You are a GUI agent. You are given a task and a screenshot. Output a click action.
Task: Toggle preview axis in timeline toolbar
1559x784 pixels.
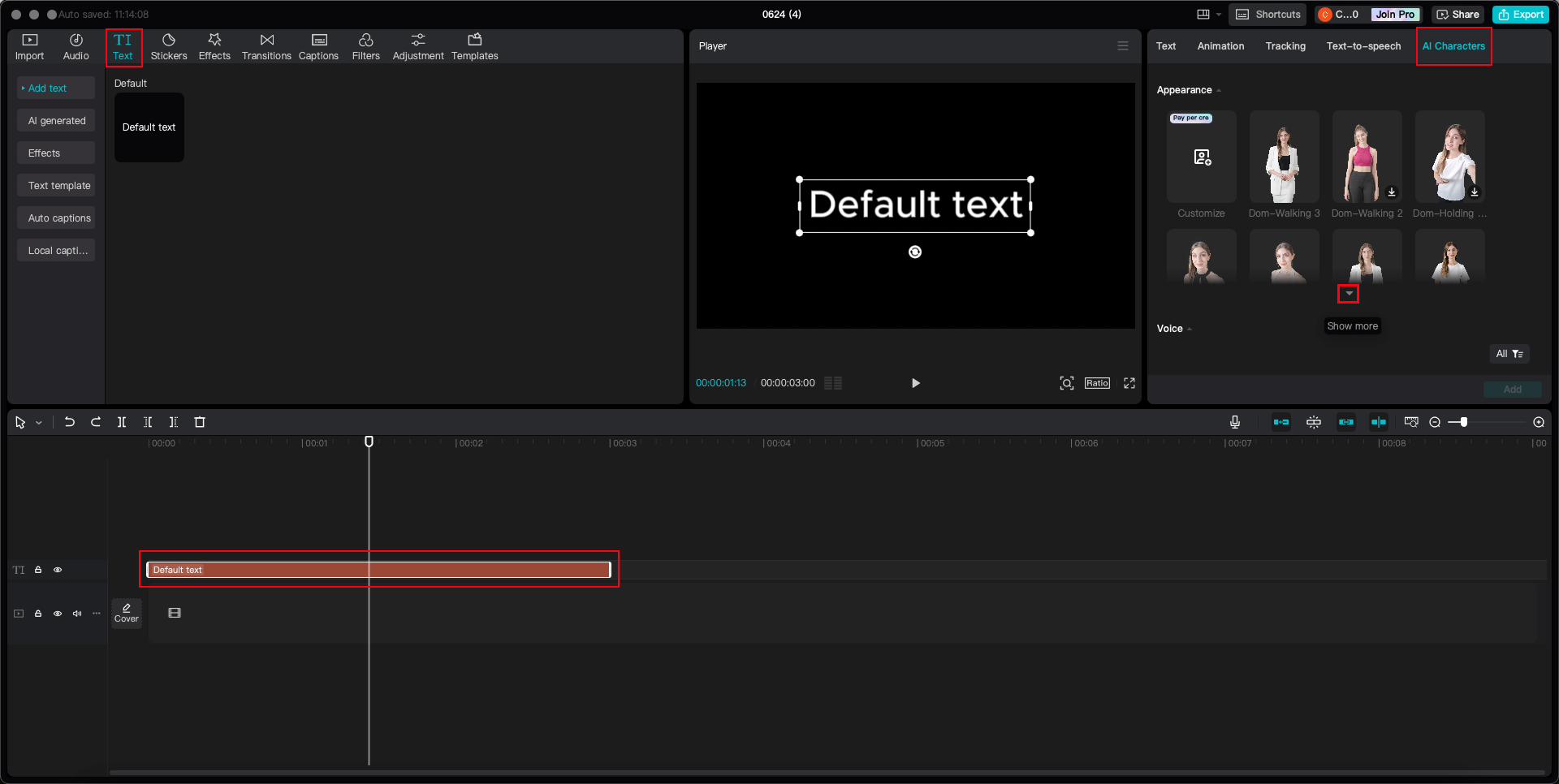[1379, 422]
